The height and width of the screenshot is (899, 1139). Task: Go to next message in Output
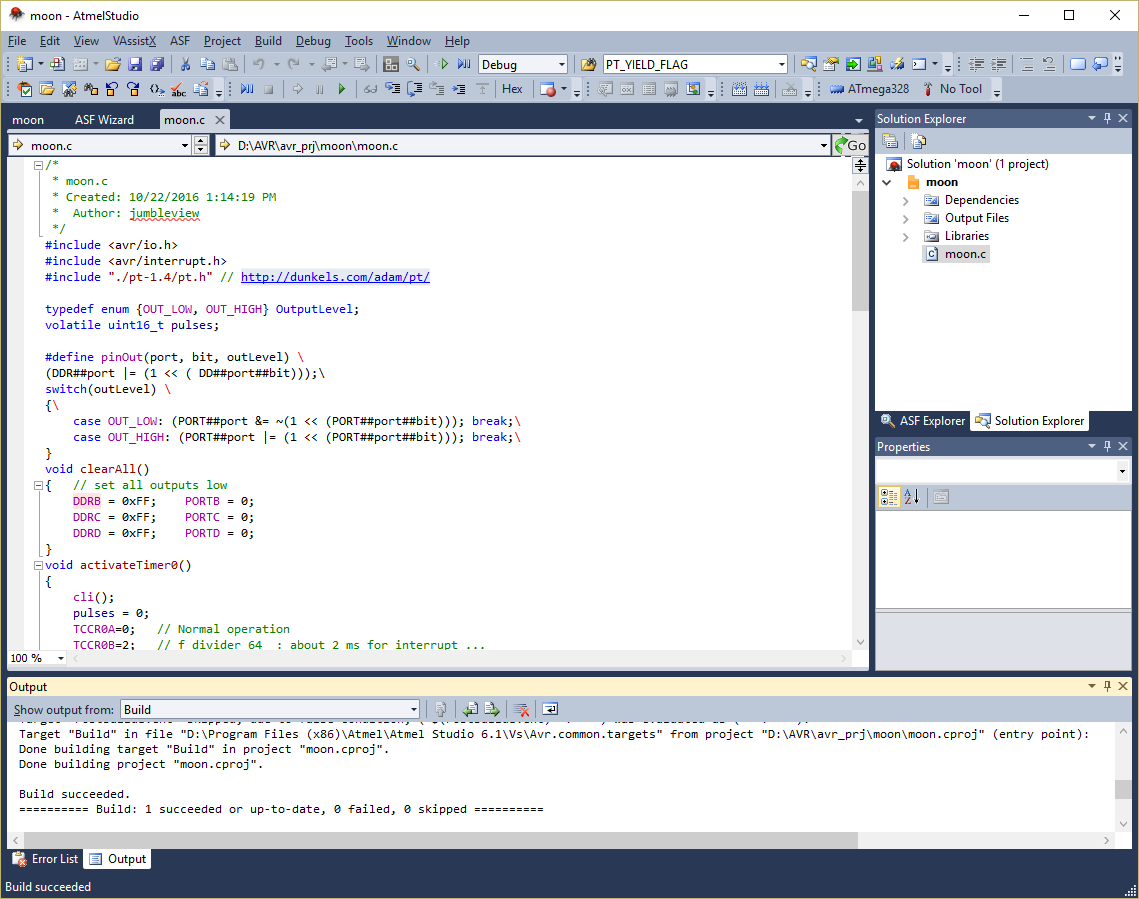pyautogui.click(x=492, y=709)
